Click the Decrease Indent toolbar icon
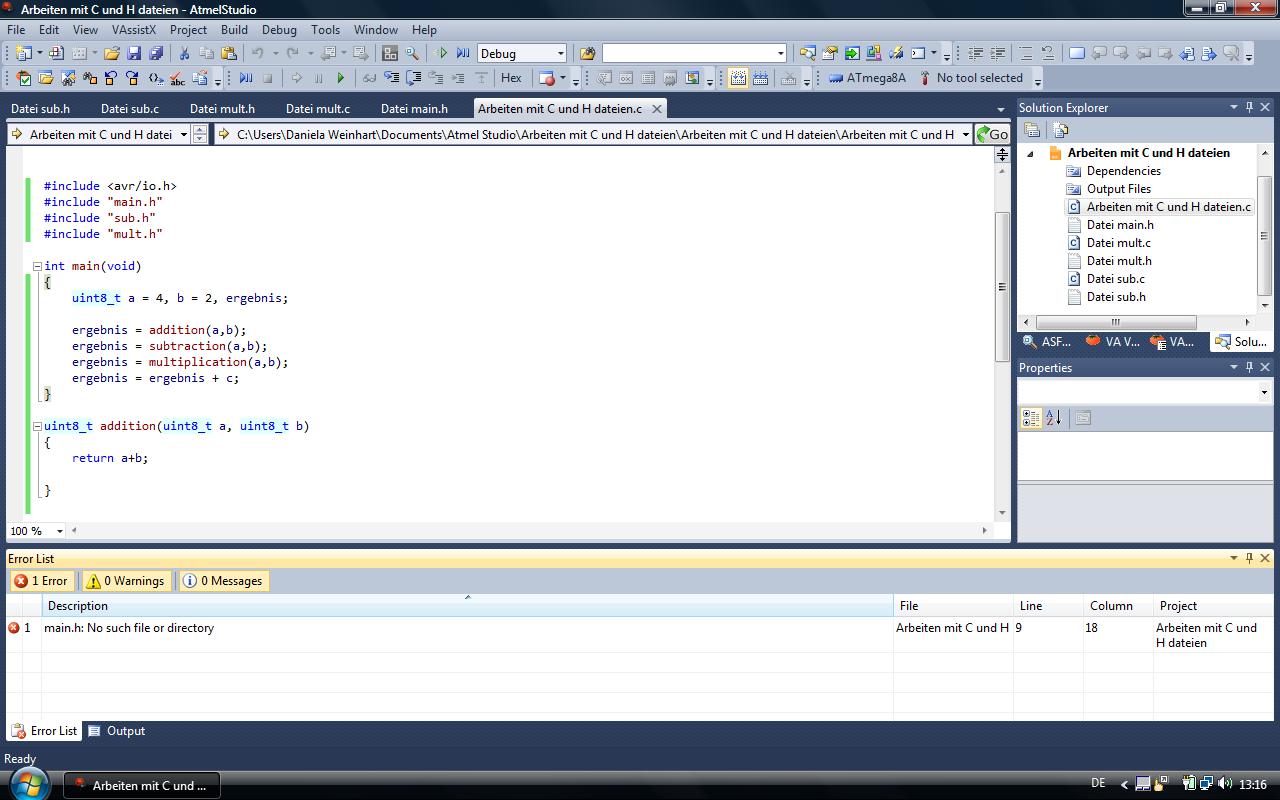The width and height of the screenshot is (1280, 800). pos(975,54)
